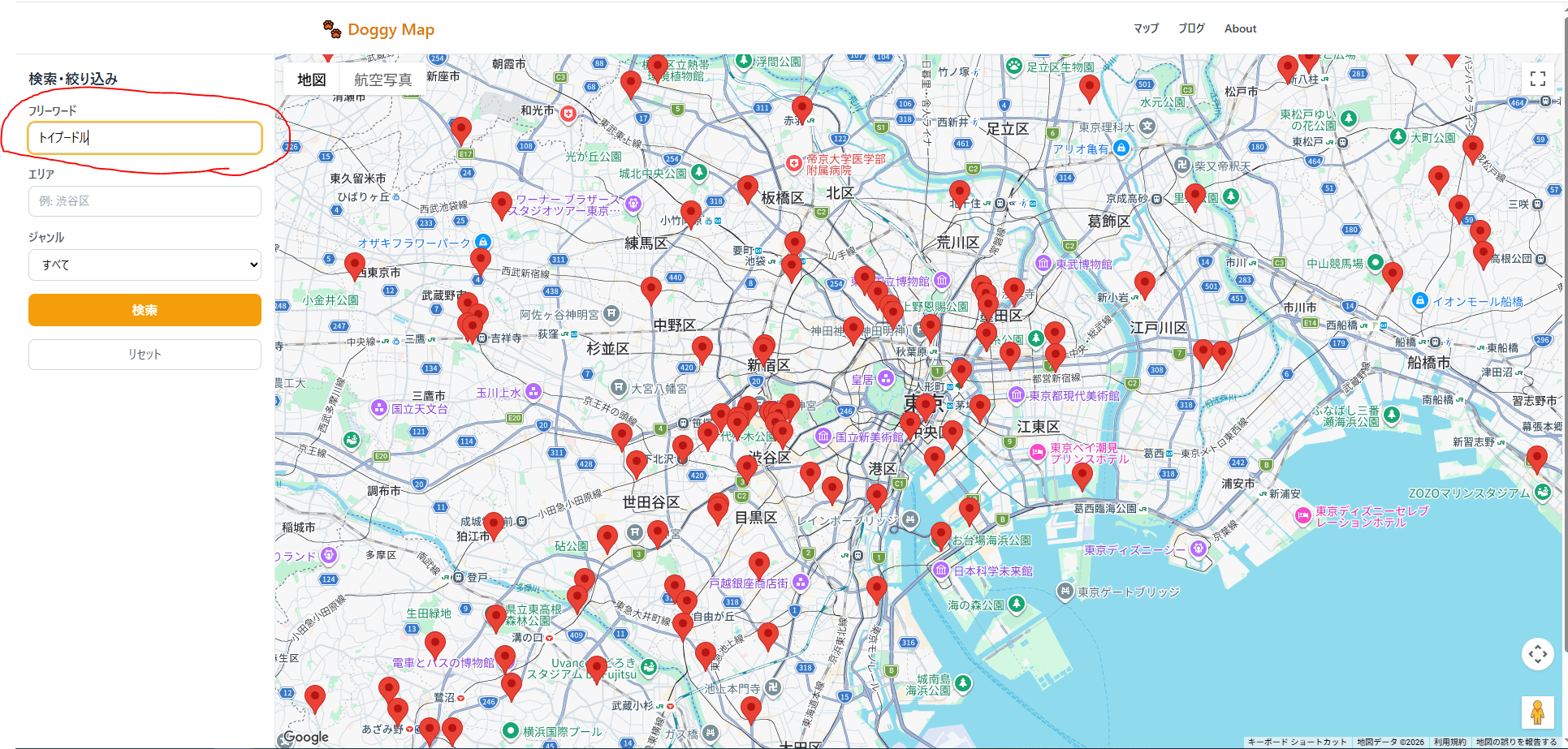Click 地図の誤りを報告する link
The width and height of the screenshot is (1568, 749).
pyautogui.click(x=1516, y=742)
